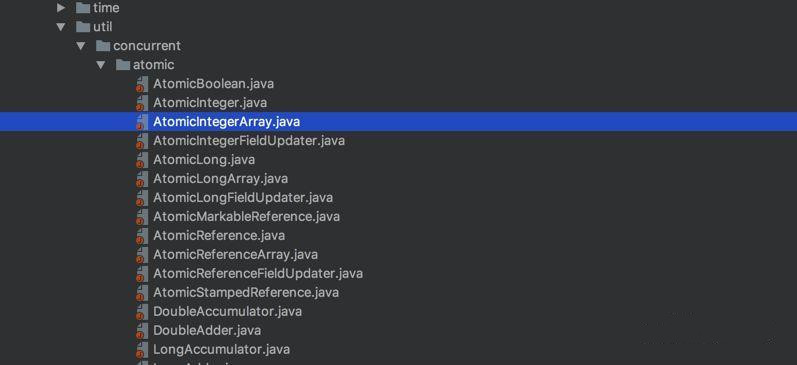The width and height of the screenshot is (797, 365).
Task: Click the DoubleAdder.java file icon
Action: pos(141,331)
